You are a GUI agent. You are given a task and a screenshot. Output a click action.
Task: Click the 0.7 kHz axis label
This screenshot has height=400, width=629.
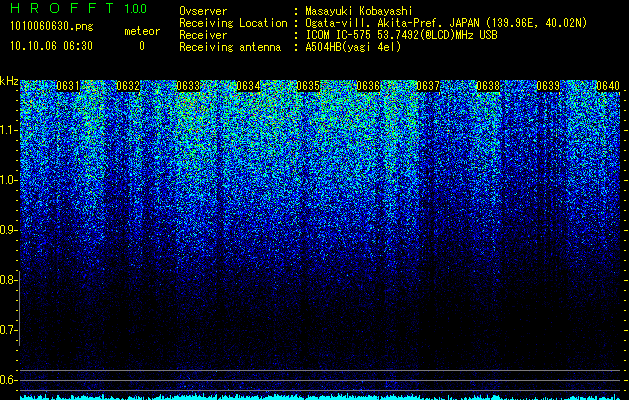(8, 330)
